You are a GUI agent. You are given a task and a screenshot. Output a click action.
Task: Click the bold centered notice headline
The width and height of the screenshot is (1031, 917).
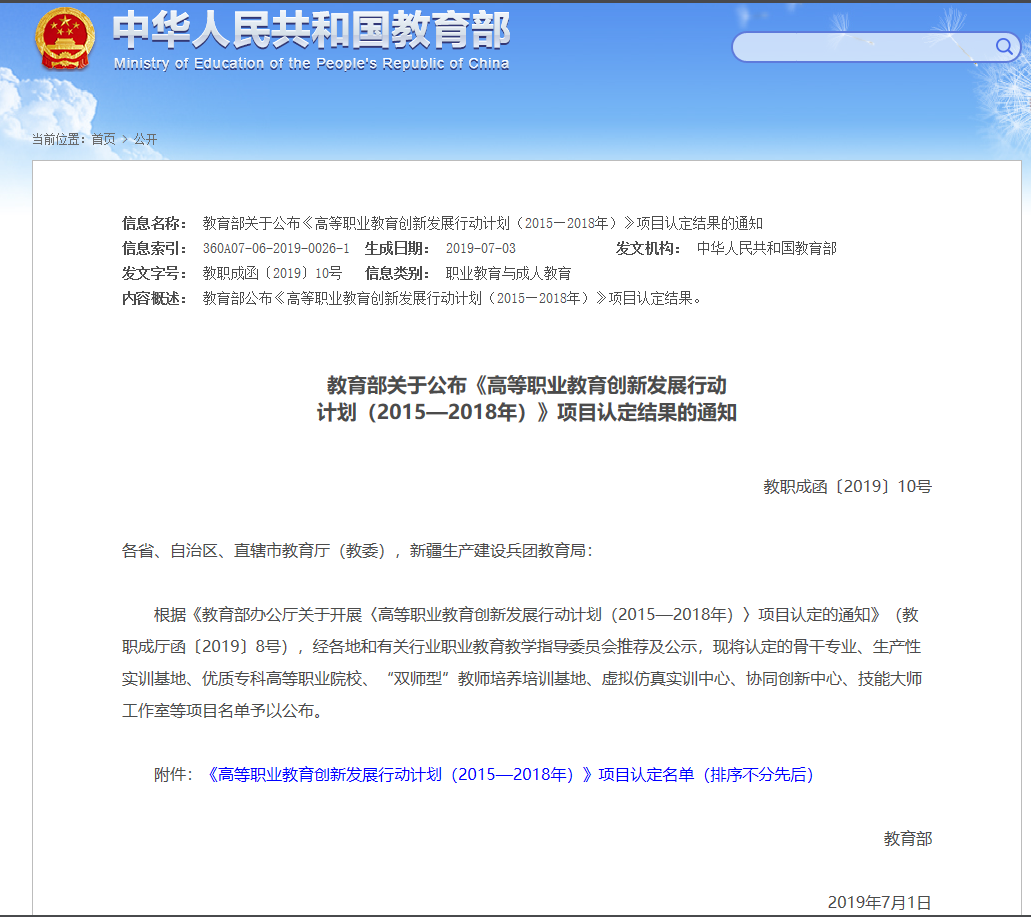[x=526, y=398]
